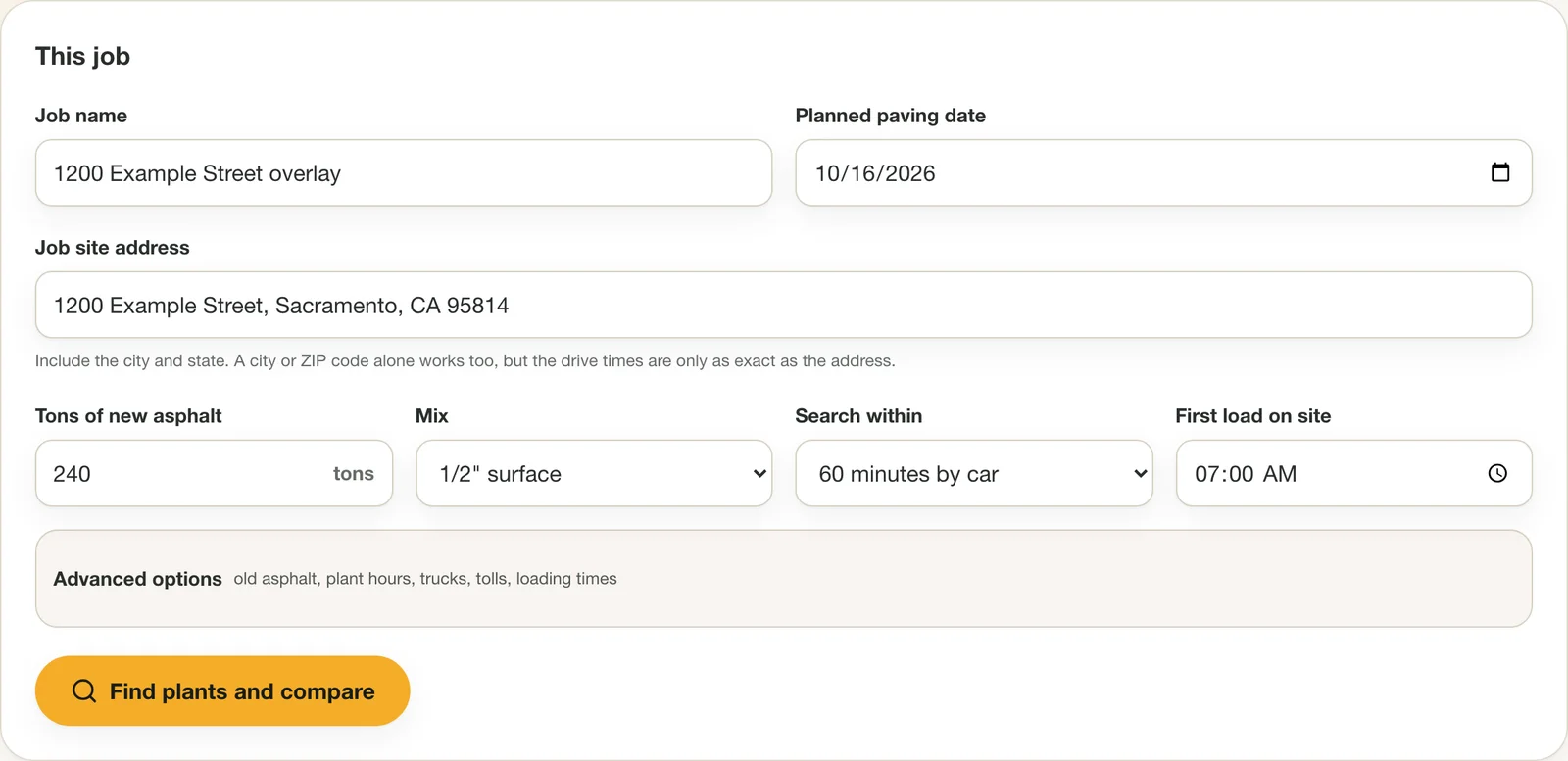Click the 'Search within' label
Viewport: 1568px width, 761px height.
[858, 416]
